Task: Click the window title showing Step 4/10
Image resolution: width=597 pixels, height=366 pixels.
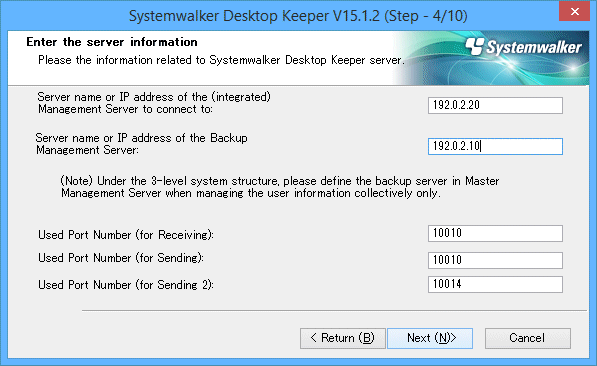Action: [298, 16]
